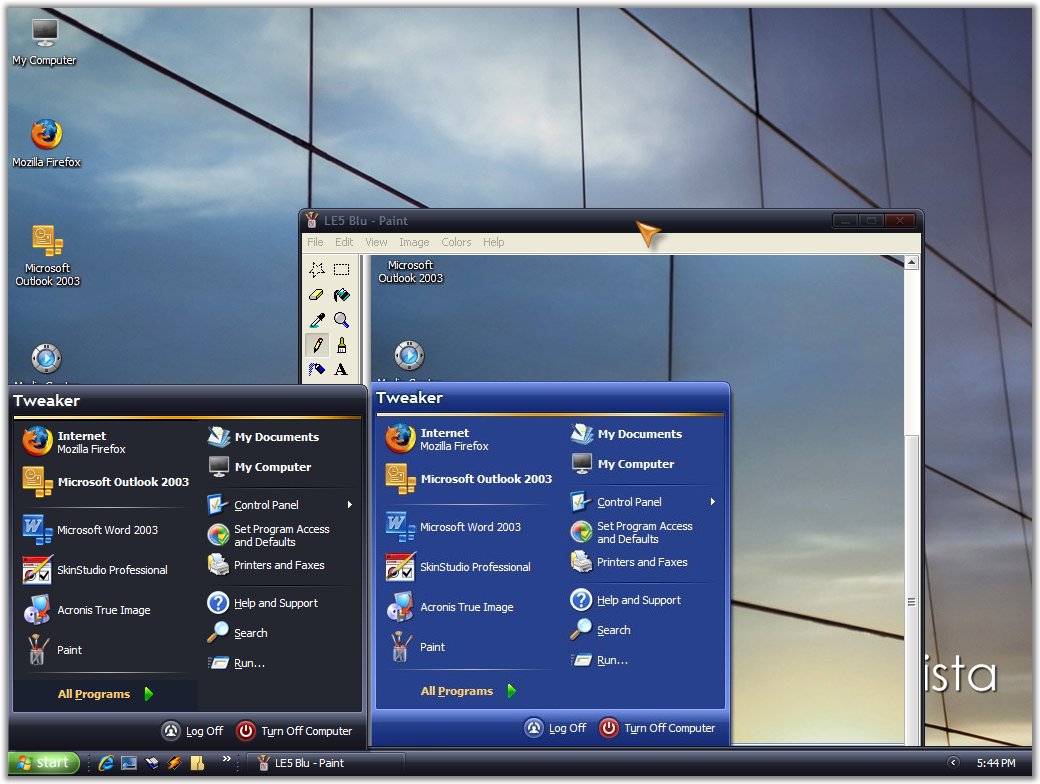This screenshot has height=784, width=1040.
Task: Launch Internet Explorer from quick launch bar
Action: click(106, 763)
